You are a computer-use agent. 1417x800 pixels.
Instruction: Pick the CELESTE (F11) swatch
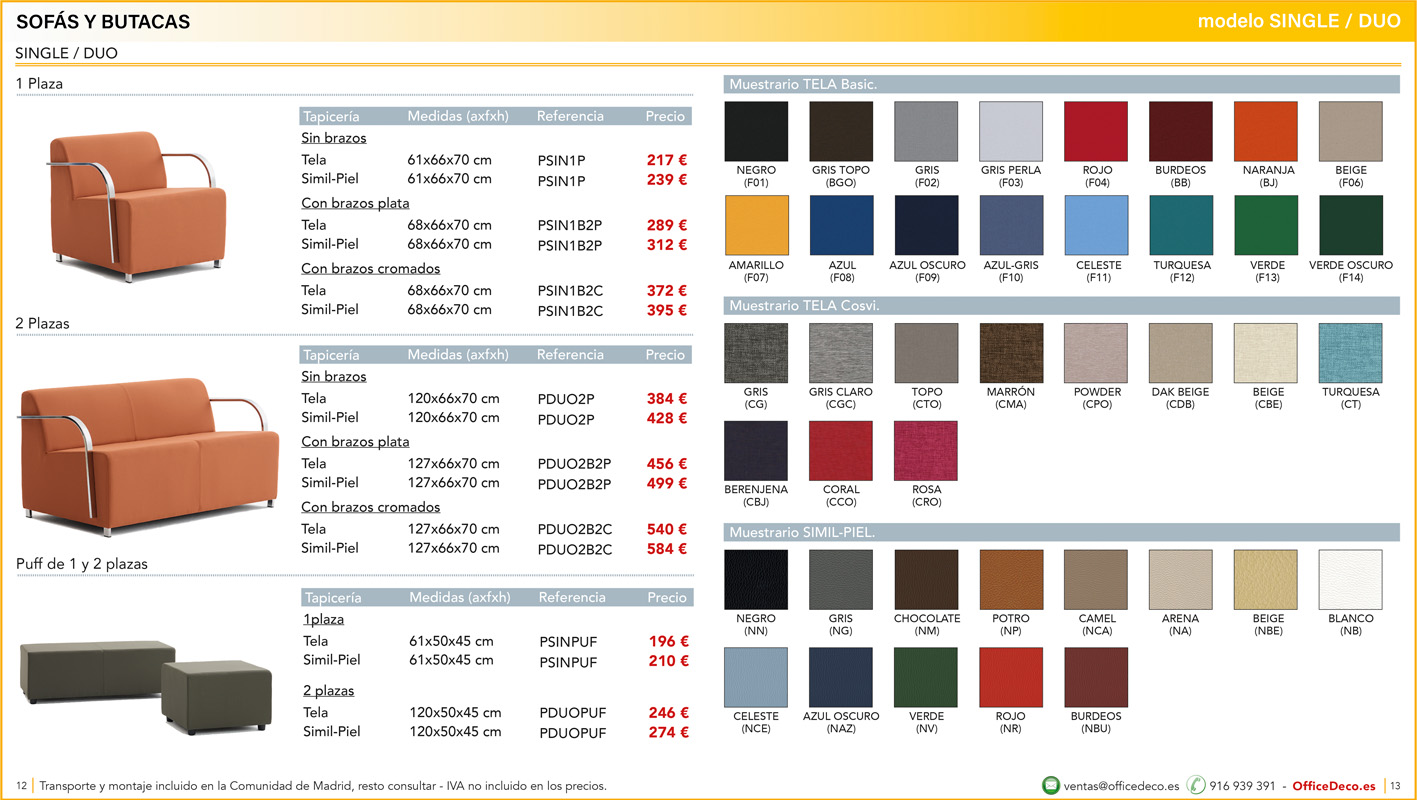tap(1096, 225)
